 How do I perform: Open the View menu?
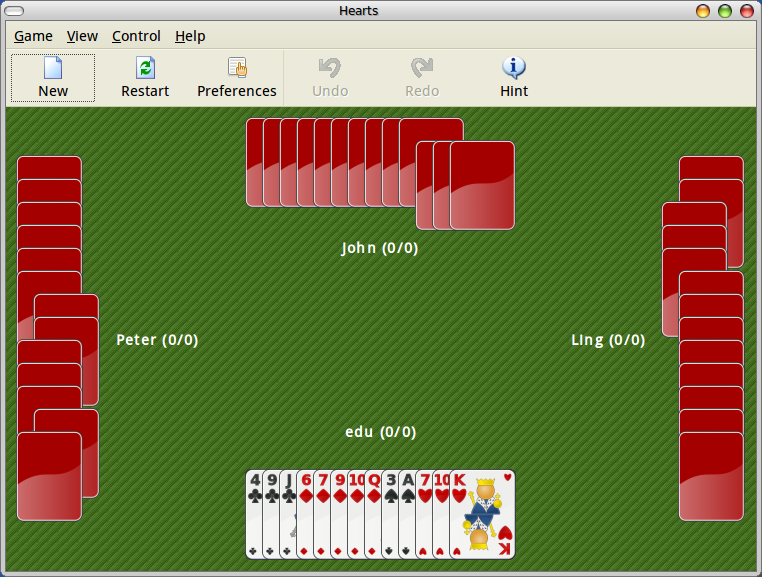(x=82, y=36)
